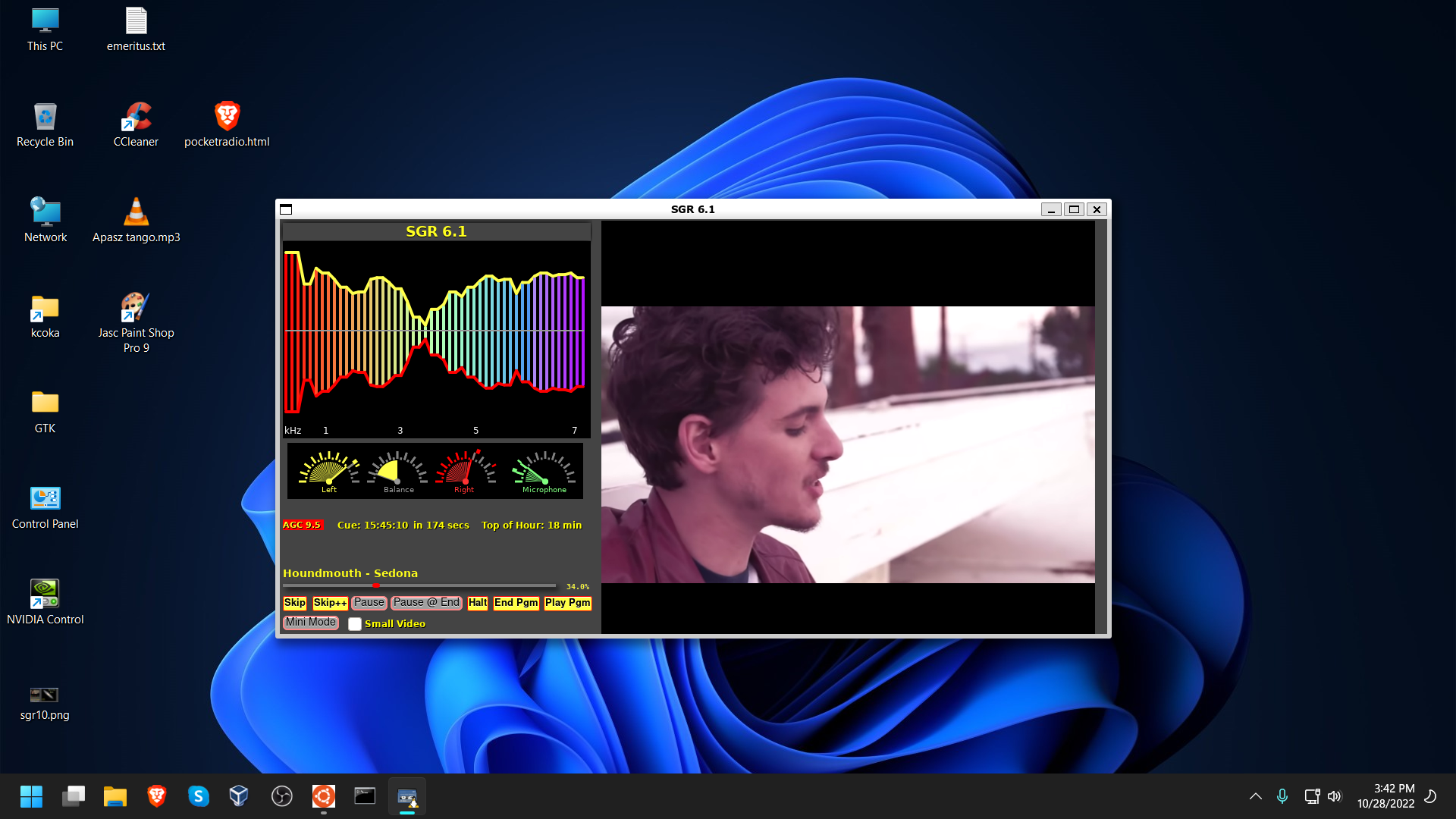This screenshot has width=1456, height=819.
Task: Click the Top of Hour: 18 min text
Action: click(532, 525)
